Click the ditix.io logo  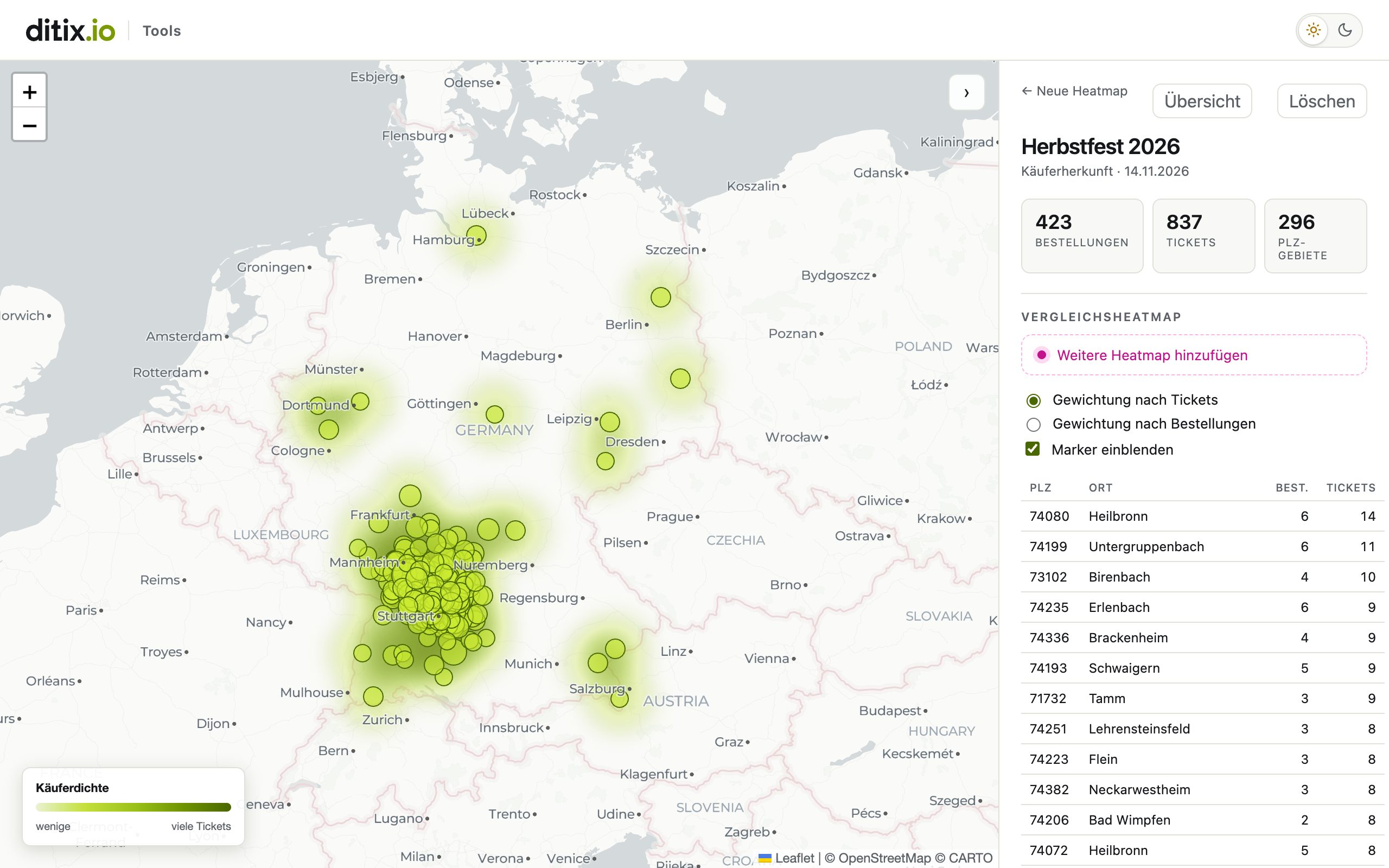[70, 30]
